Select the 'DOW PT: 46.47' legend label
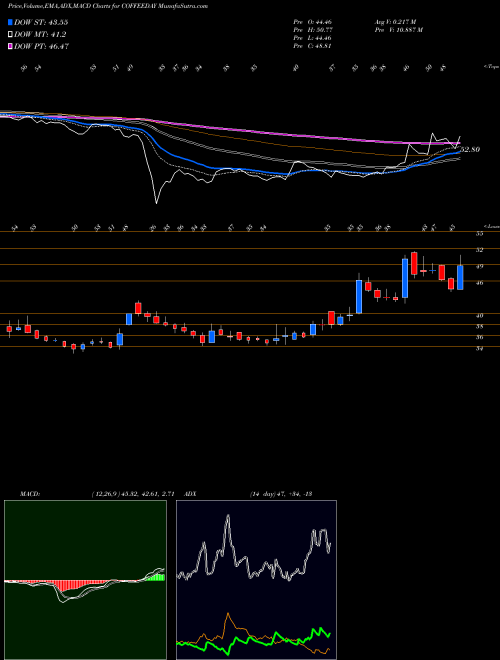This screenshot has height=660, width=500. click(41, 46)
